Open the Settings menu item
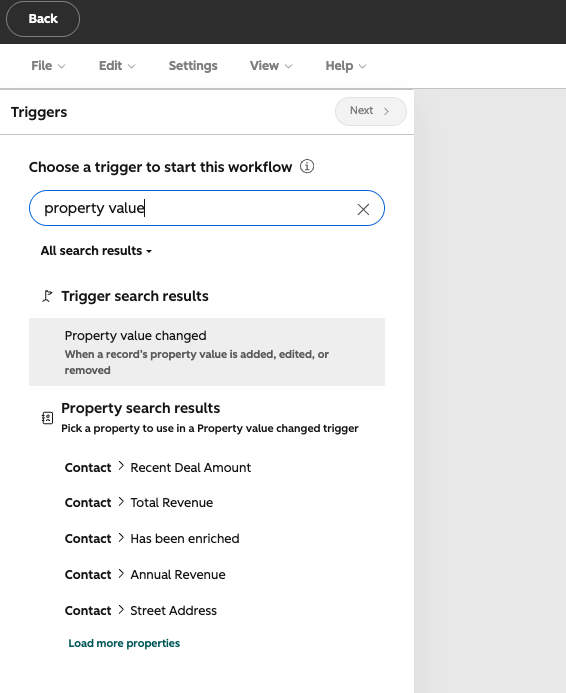 193,66
